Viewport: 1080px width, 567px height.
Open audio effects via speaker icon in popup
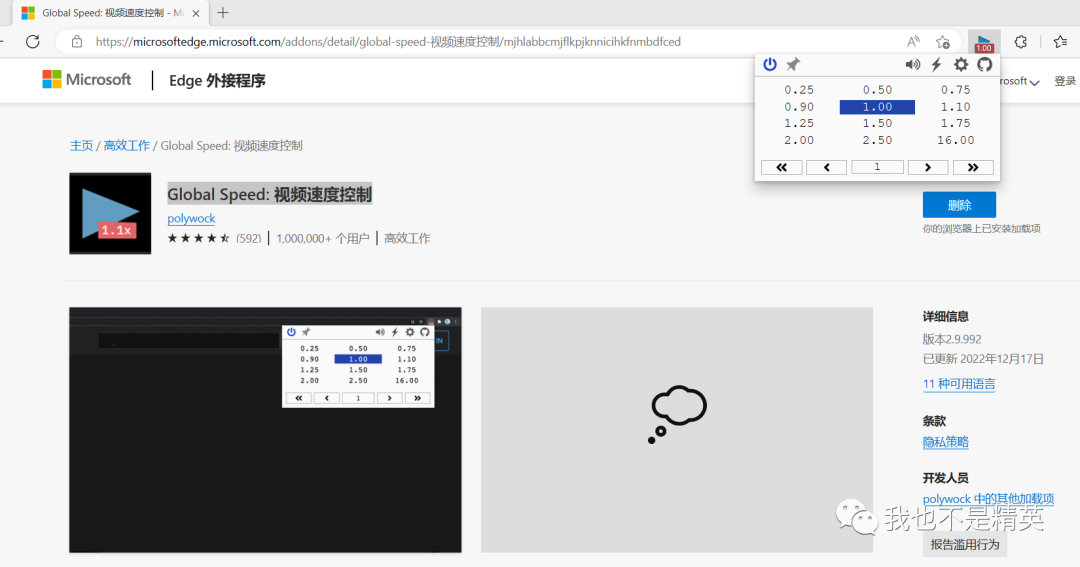coord(913,64)
